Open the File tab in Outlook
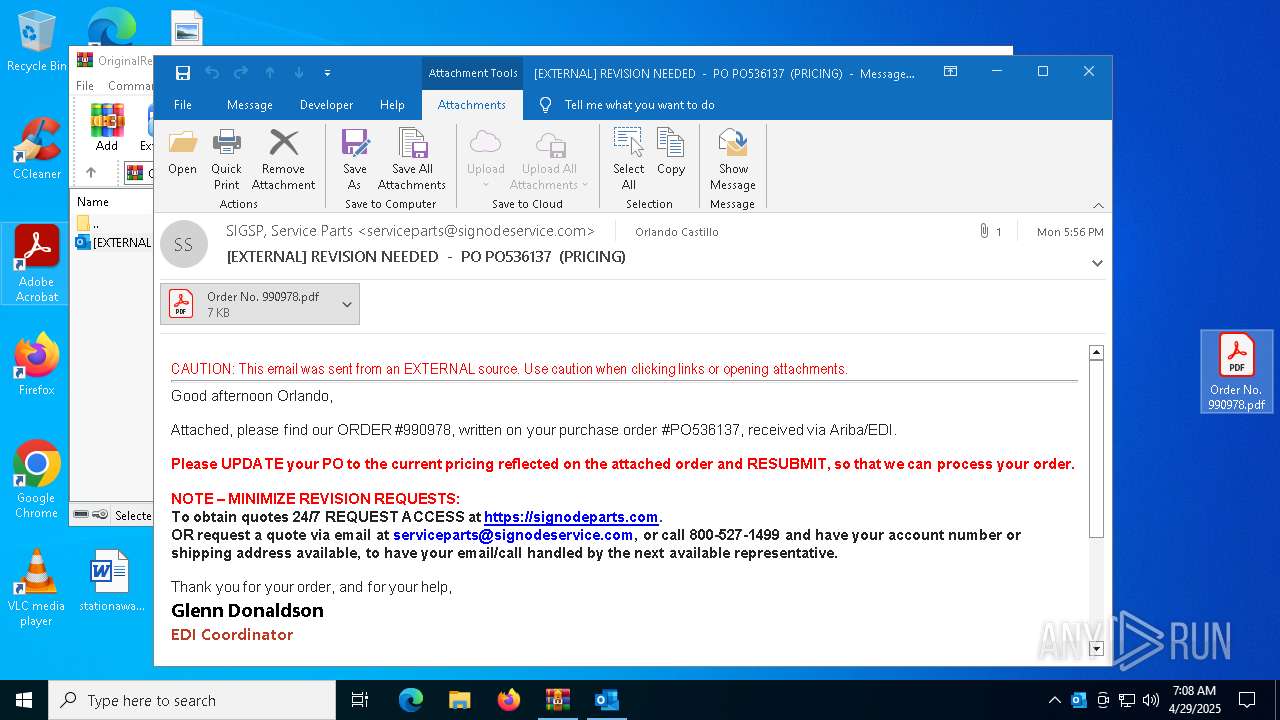Viewport: 1280px width, 720px height. [183, 105]
